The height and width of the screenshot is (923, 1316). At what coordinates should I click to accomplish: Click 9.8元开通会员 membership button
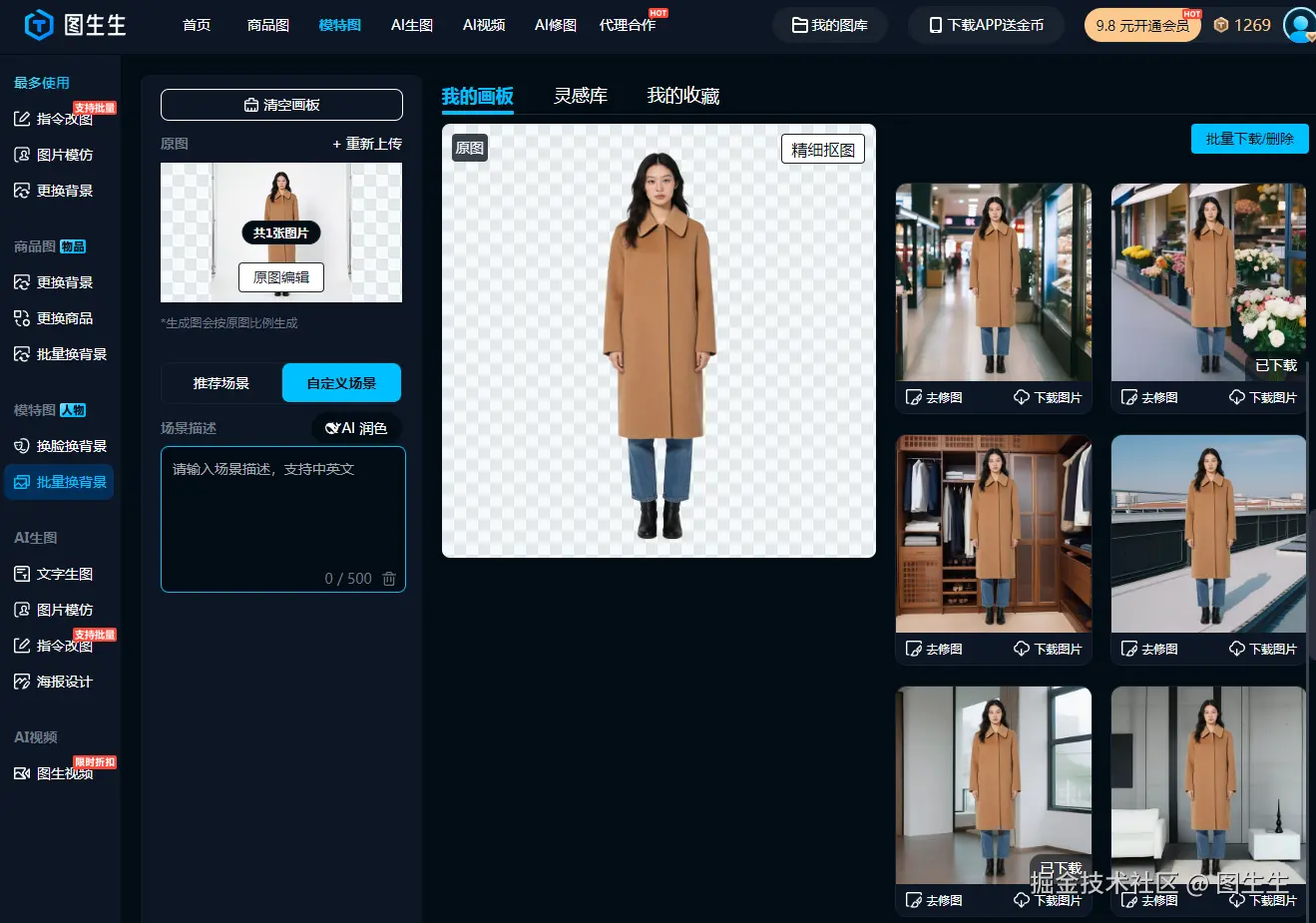pos(1142,25)
